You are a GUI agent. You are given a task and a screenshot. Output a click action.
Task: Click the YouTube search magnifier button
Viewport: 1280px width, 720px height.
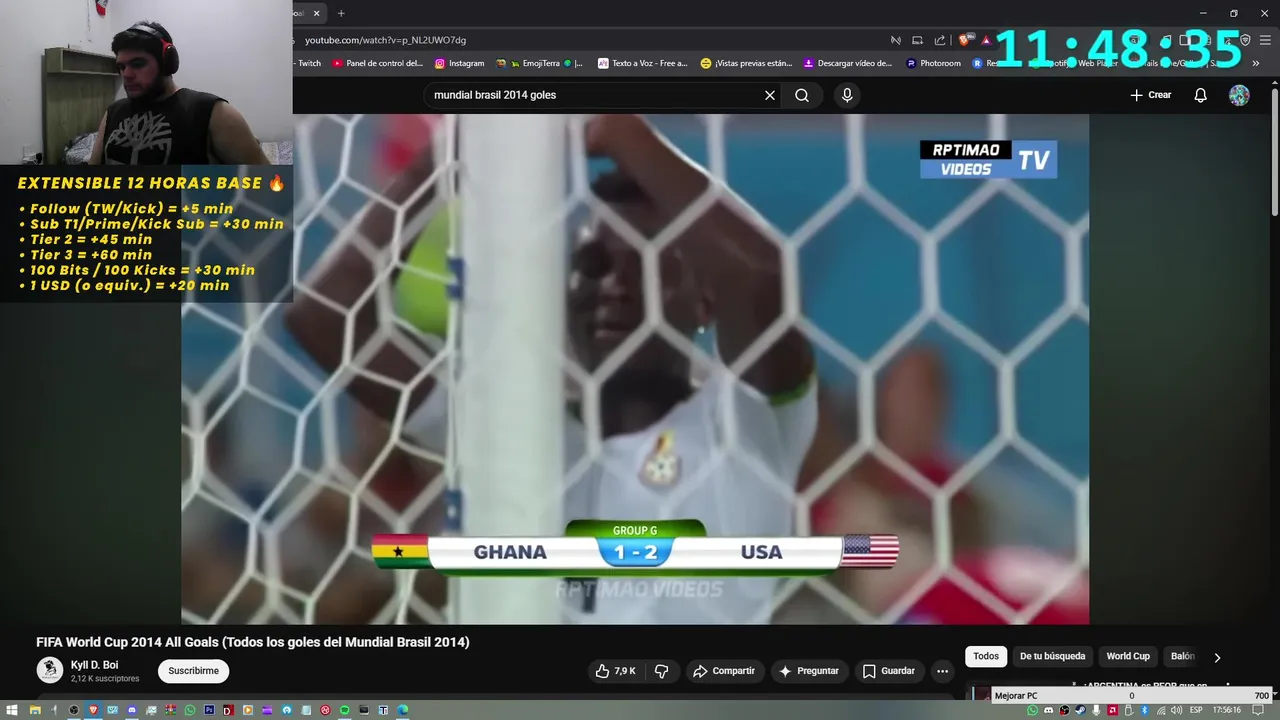pyautogui.click(x=802, y=95)
